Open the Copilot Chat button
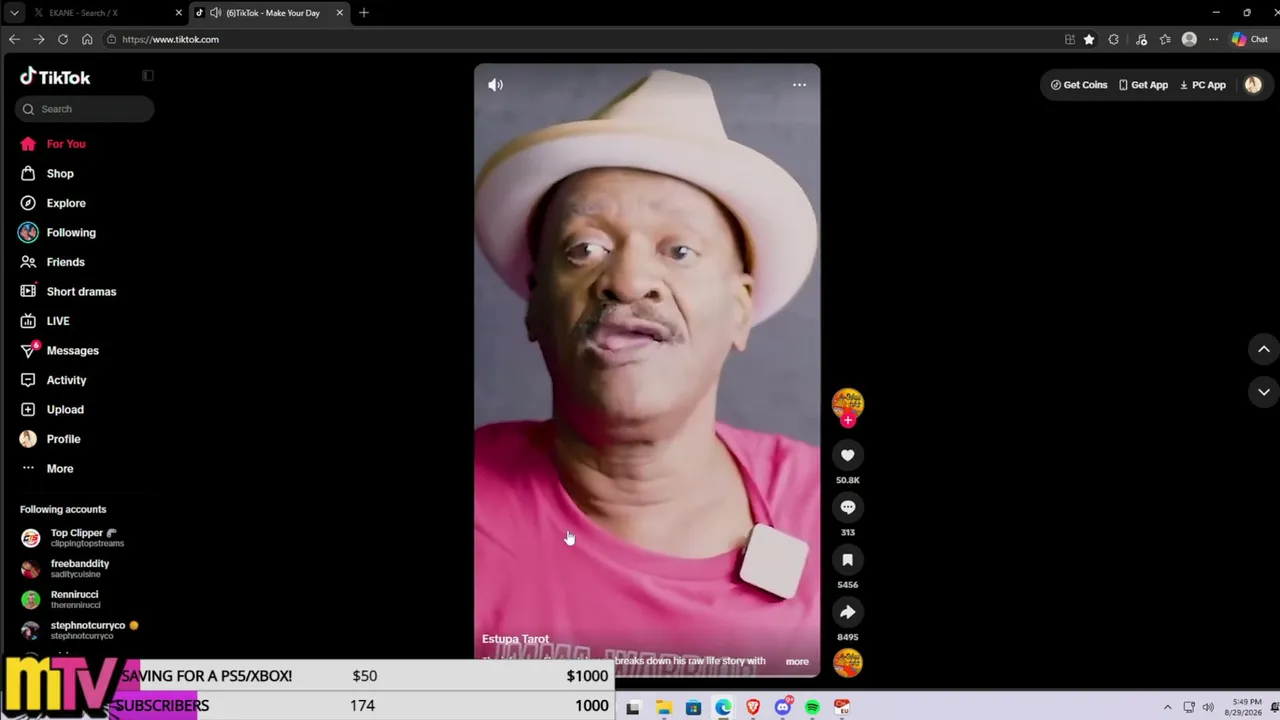Image resolution: width=1280 pixels, height=720 pixels. pyautogui.click(x=1250, y=39)
